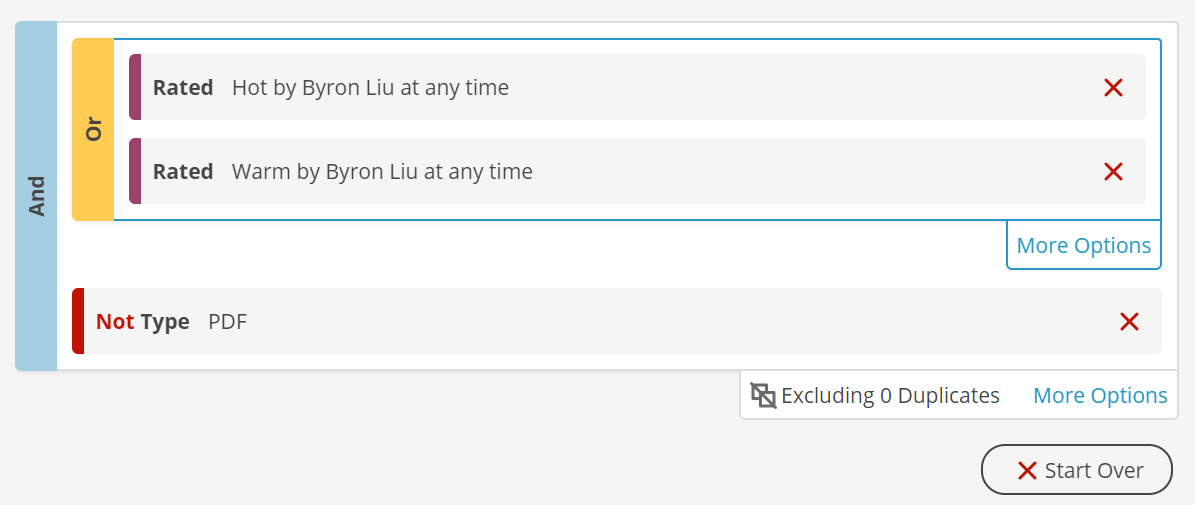Toggle the red Not label on Type
Viewport: 1195px width, 505px height.
tap(115, 321)
